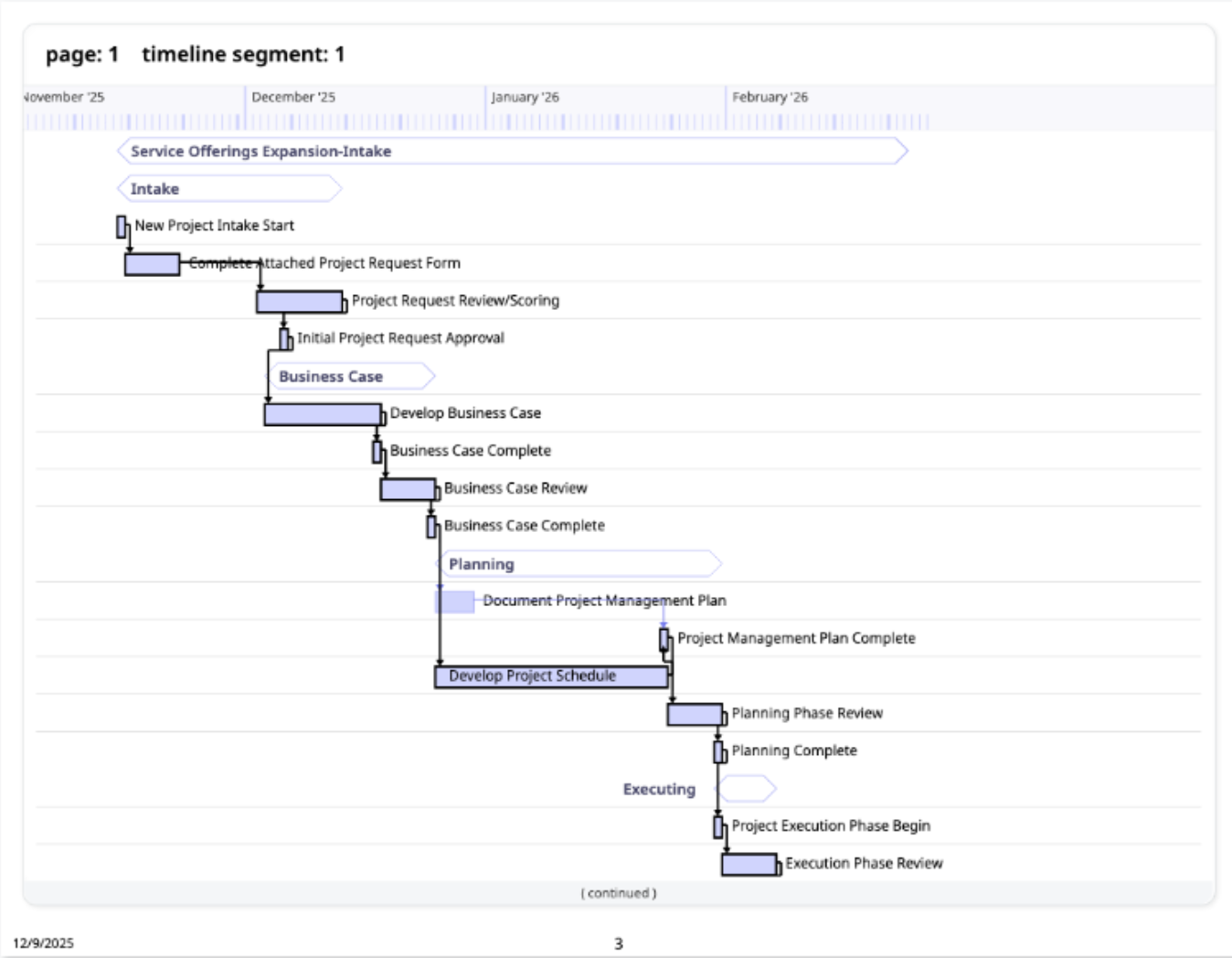Click the Execution Phase Review task bar
The image size is (1232, 958).
749,864
